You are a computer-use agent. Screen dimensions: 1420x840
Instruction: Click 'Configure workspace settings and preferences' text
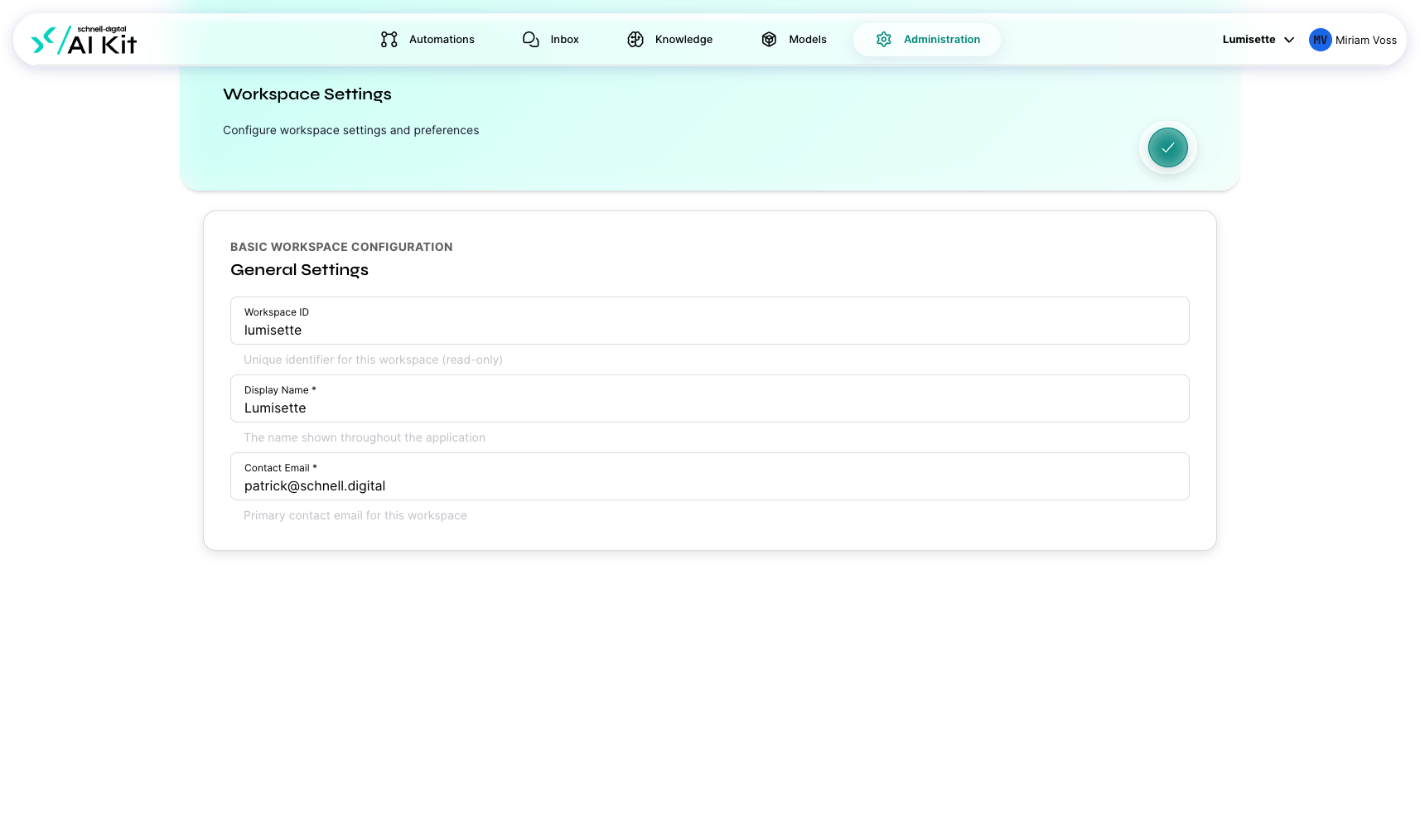[351, 130]
